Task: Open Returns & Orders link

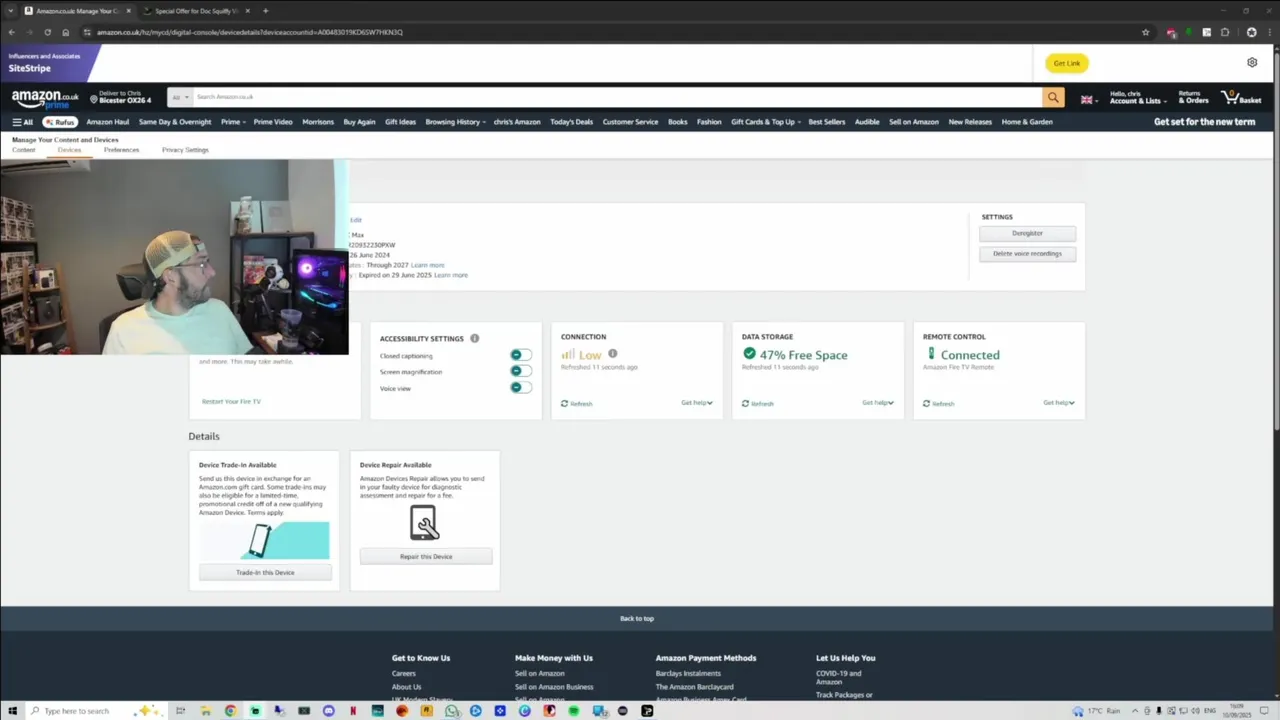Action: (1193, 97)
